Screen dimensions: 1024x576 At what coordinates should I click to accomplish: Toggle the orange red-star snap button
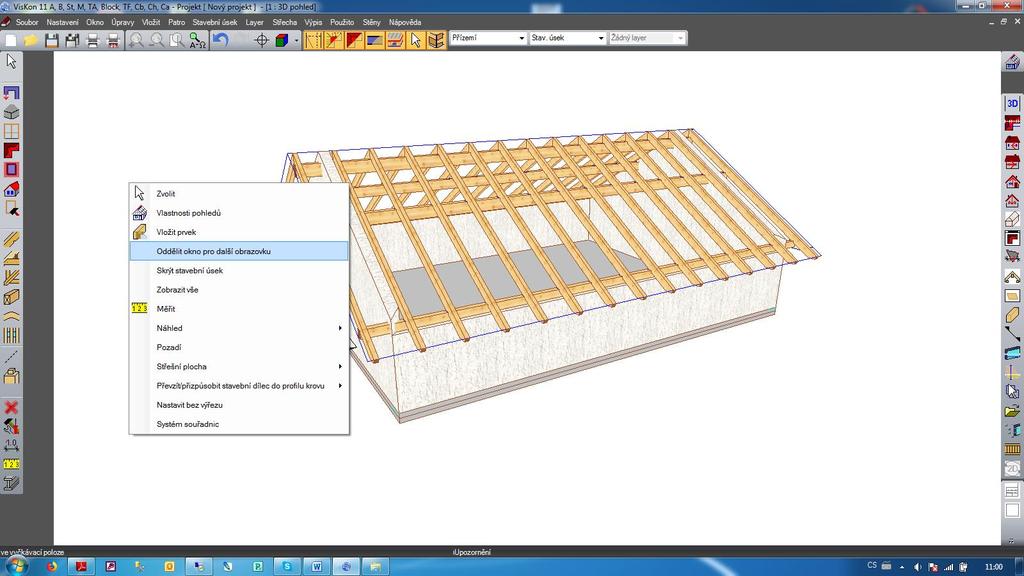click(334, 40)
